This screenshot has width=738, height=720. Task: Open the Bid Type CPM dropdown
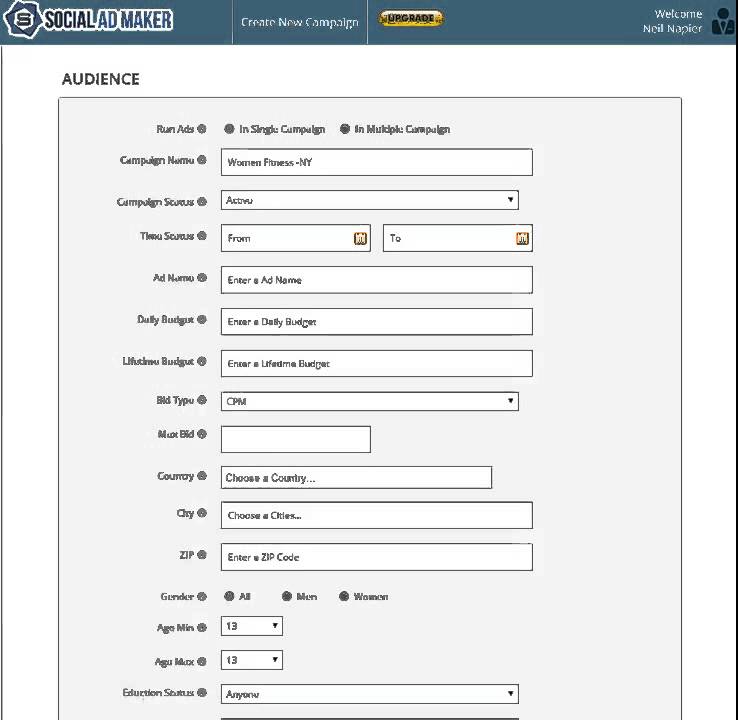(370, 401)
